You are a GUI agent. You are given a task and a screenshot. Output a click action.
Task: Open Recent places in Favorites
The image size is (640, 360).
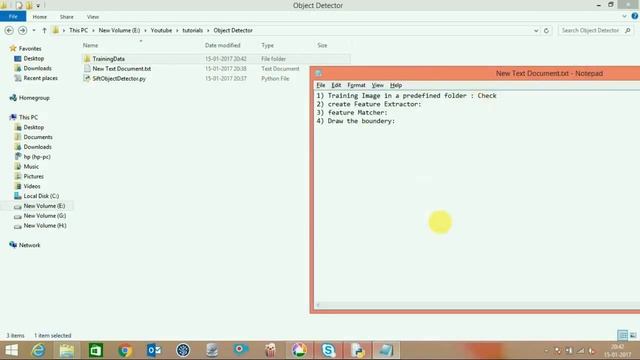(x=40, y=78)
